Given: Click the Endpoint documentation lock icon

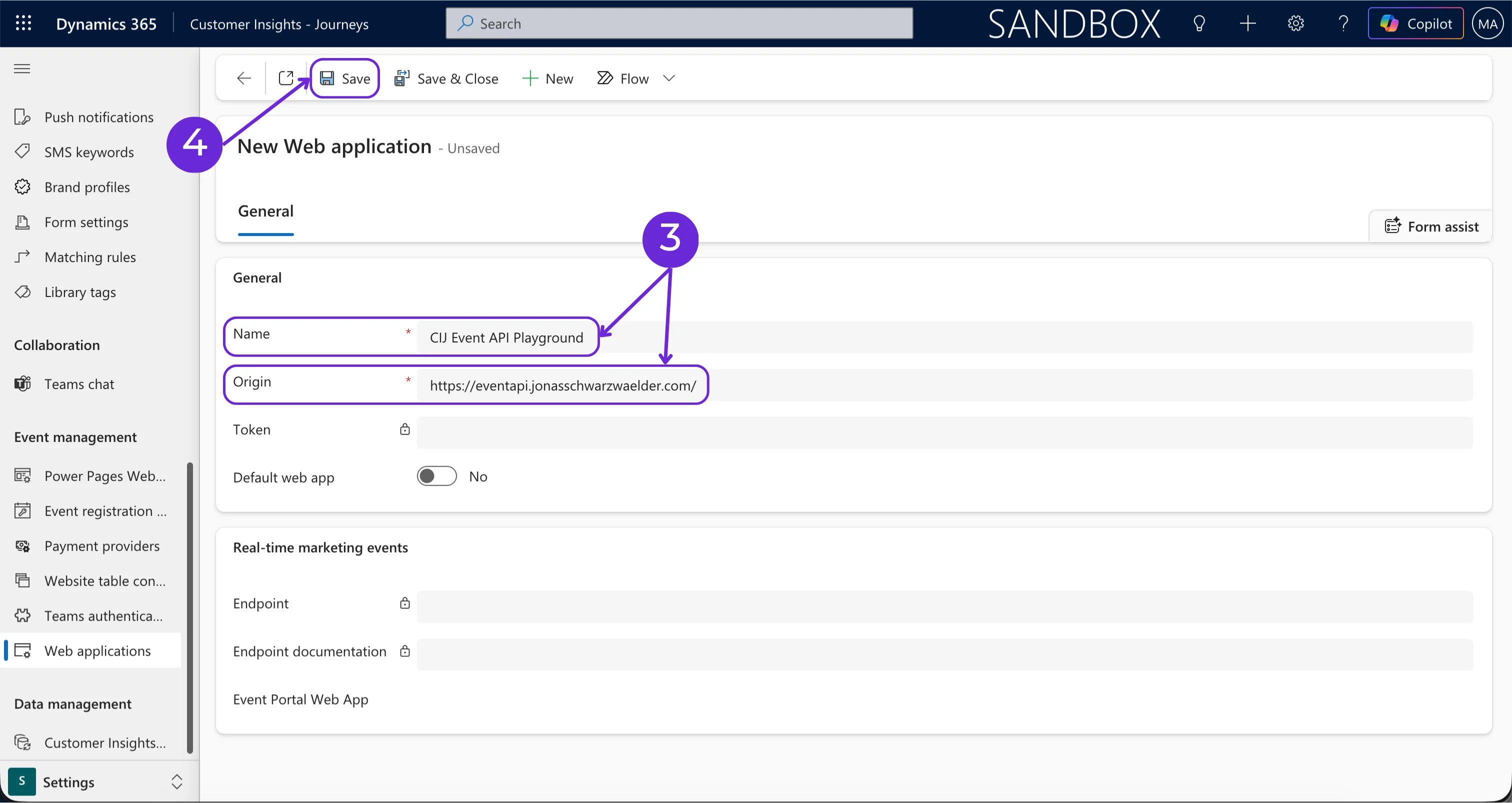Looking at the screenshot, I should click(x=404, y=651).
